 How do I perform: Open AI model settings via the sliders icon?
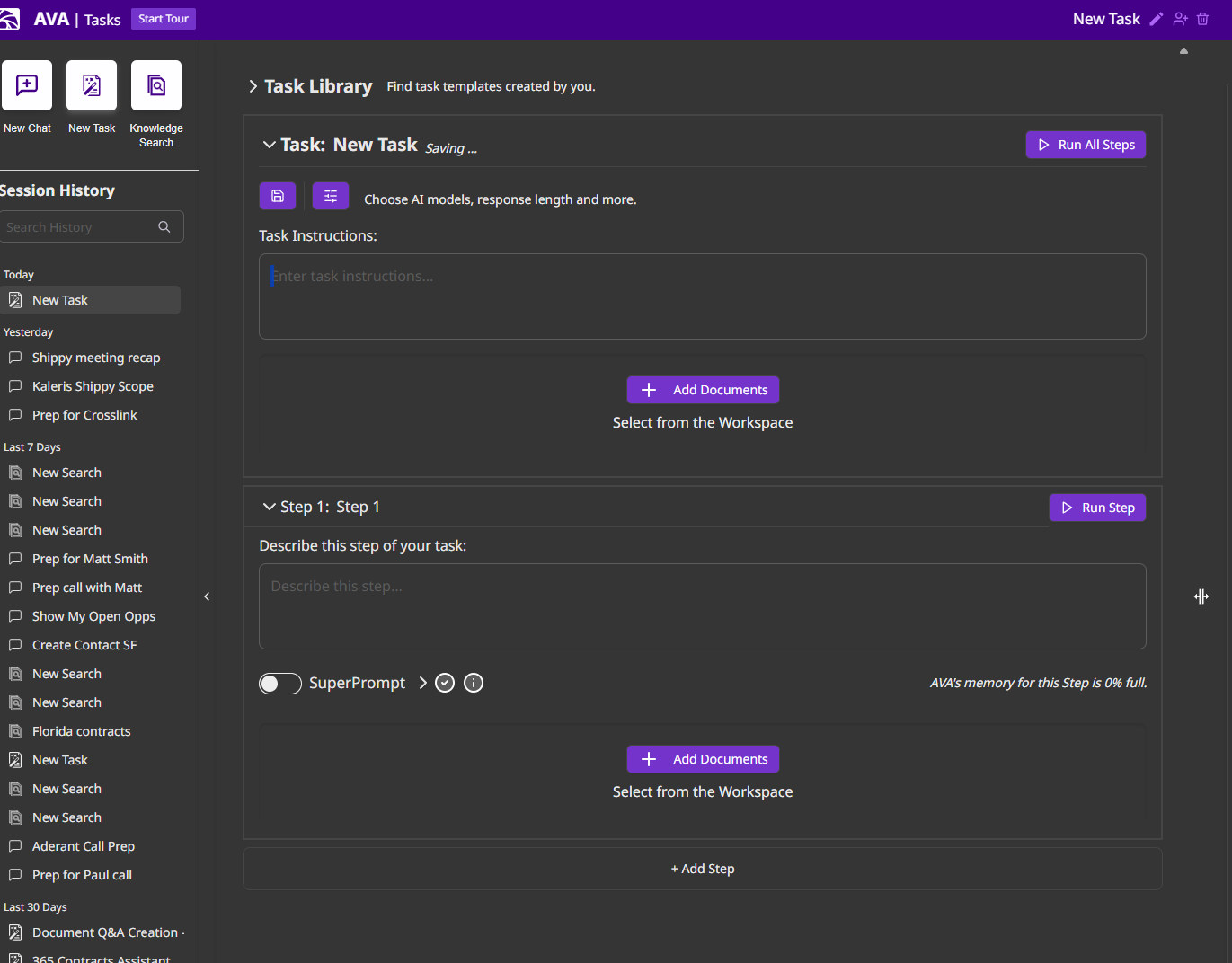330,195
